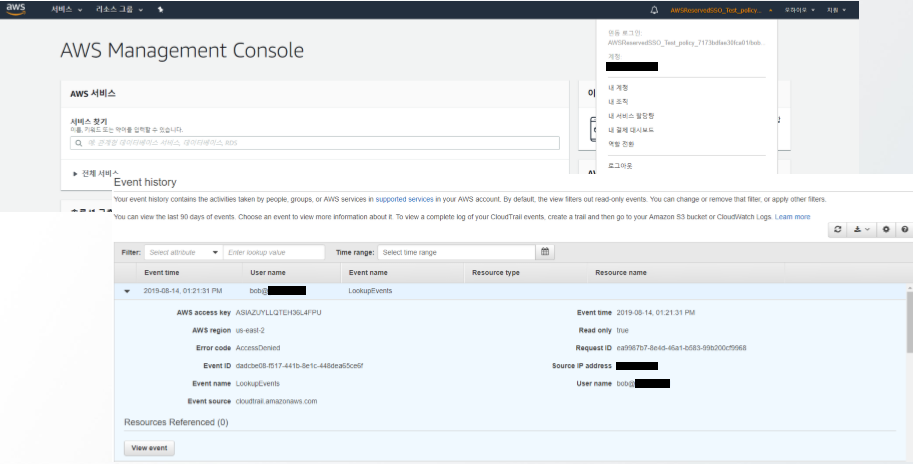Open the download events dropdown button

click(x=861, y=229)
